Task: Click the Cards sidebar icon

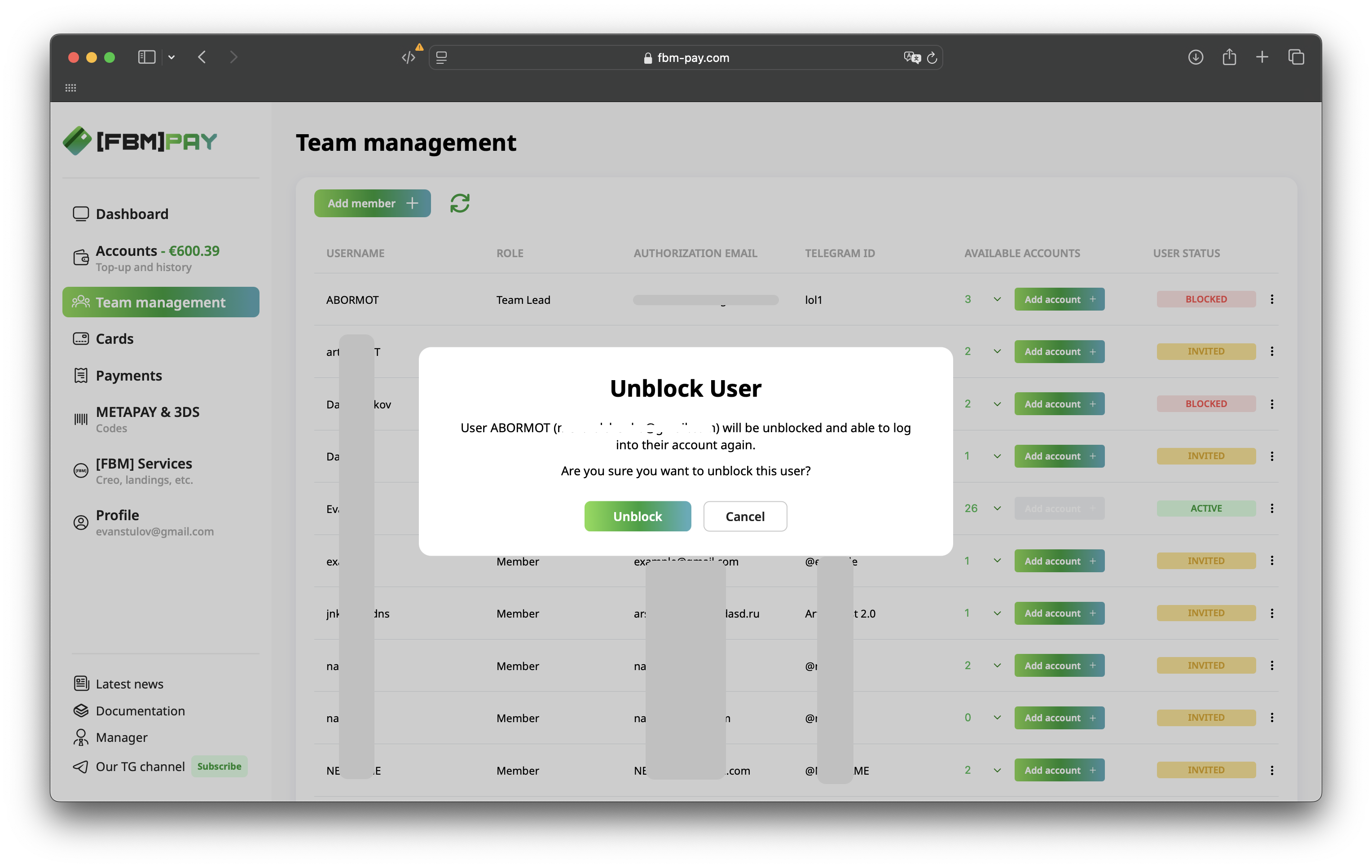Action: pos(81,339)
